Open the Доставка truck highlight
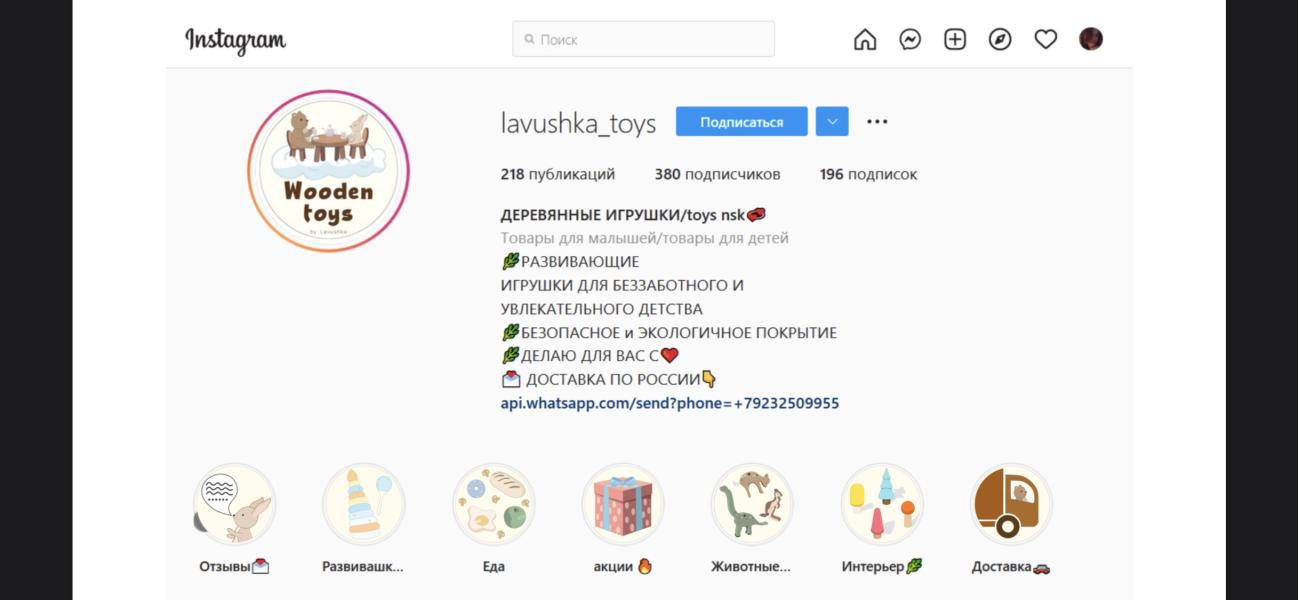1298x600 pixels. pyautogui.click(x=1012, y=504)
